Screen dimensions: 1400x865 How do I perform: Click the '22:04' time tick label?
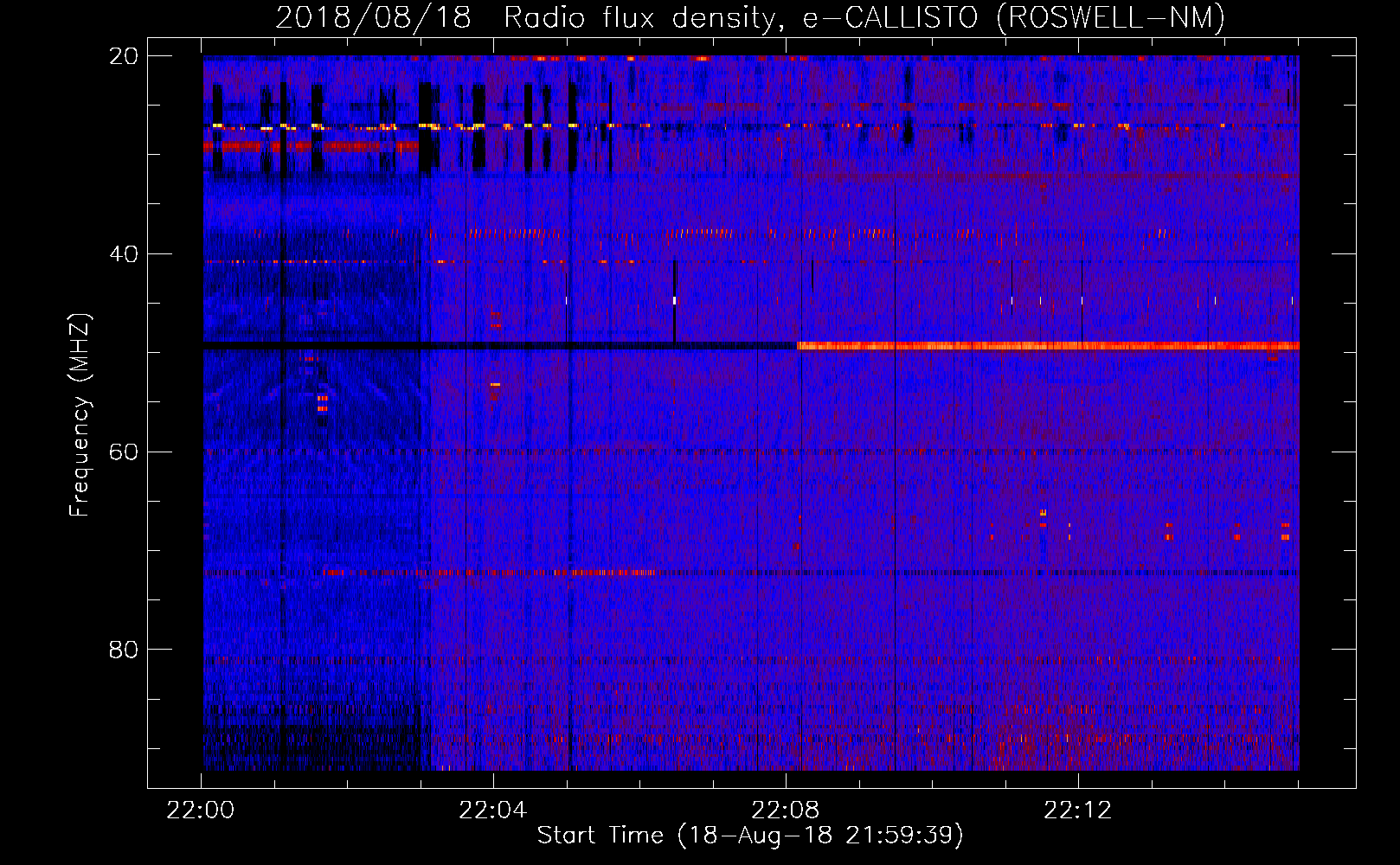[x=493, y=811]
